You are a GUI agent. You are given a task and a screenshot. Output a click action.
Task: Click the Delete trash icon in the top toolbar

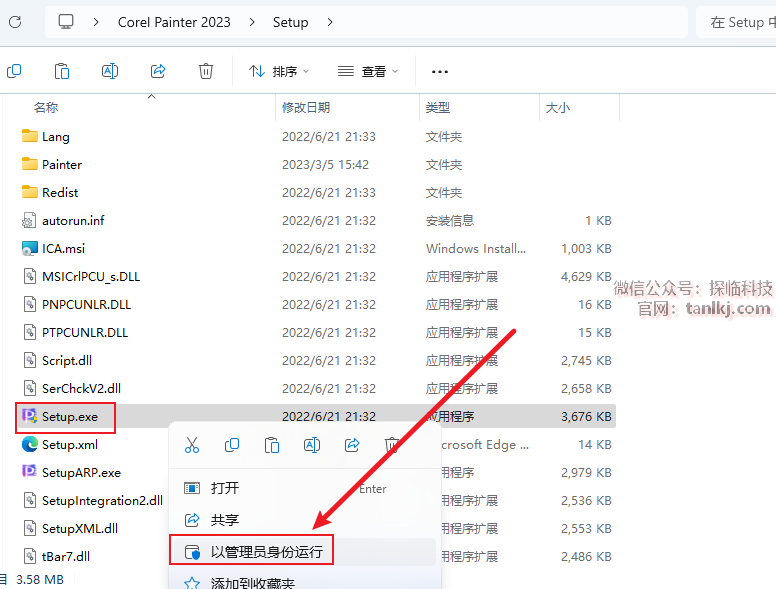pyautogui.click(x=206, y=71)
